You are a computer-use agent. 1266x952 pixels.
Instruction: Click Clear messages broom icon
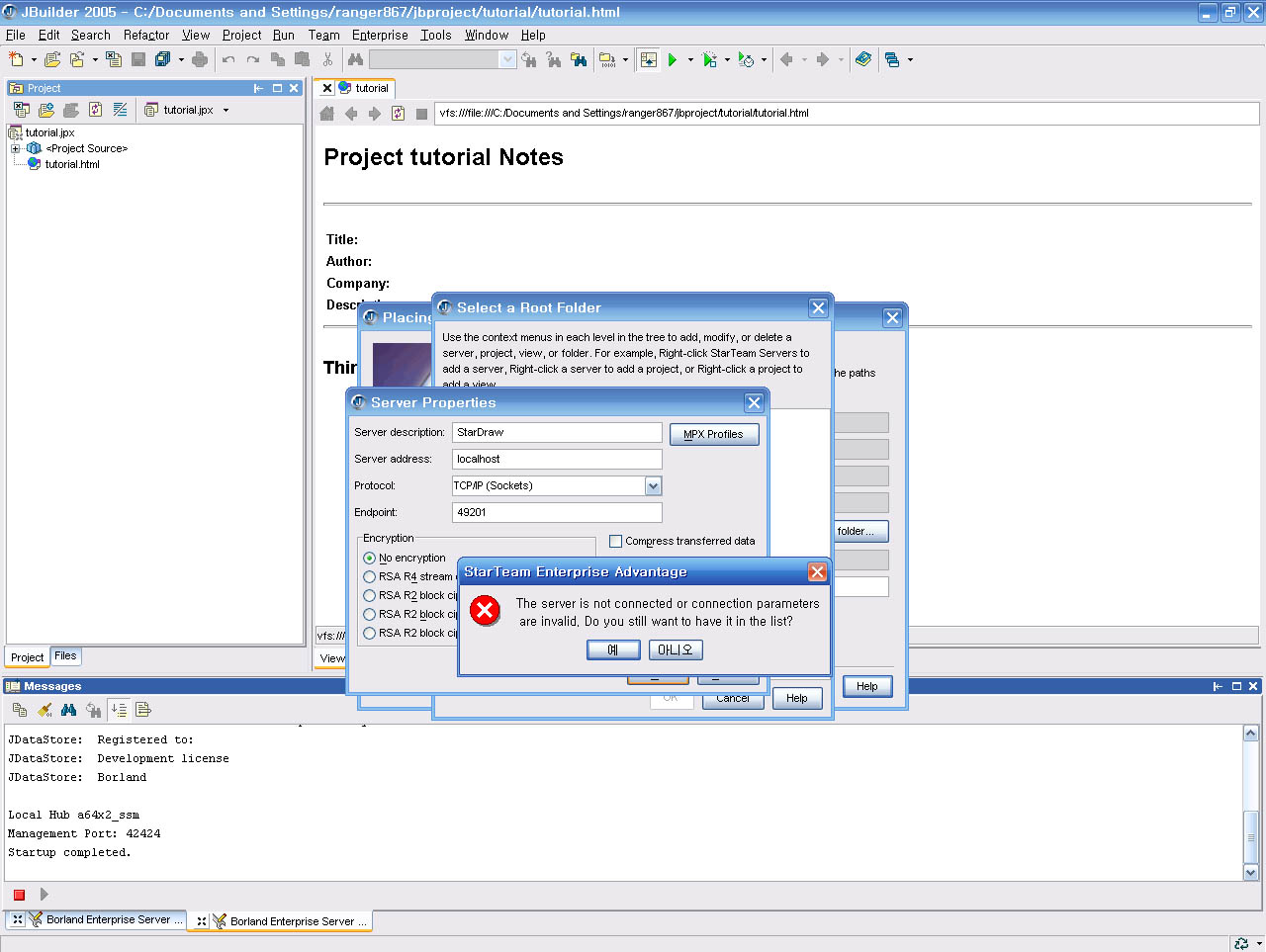tap(45, 709)
